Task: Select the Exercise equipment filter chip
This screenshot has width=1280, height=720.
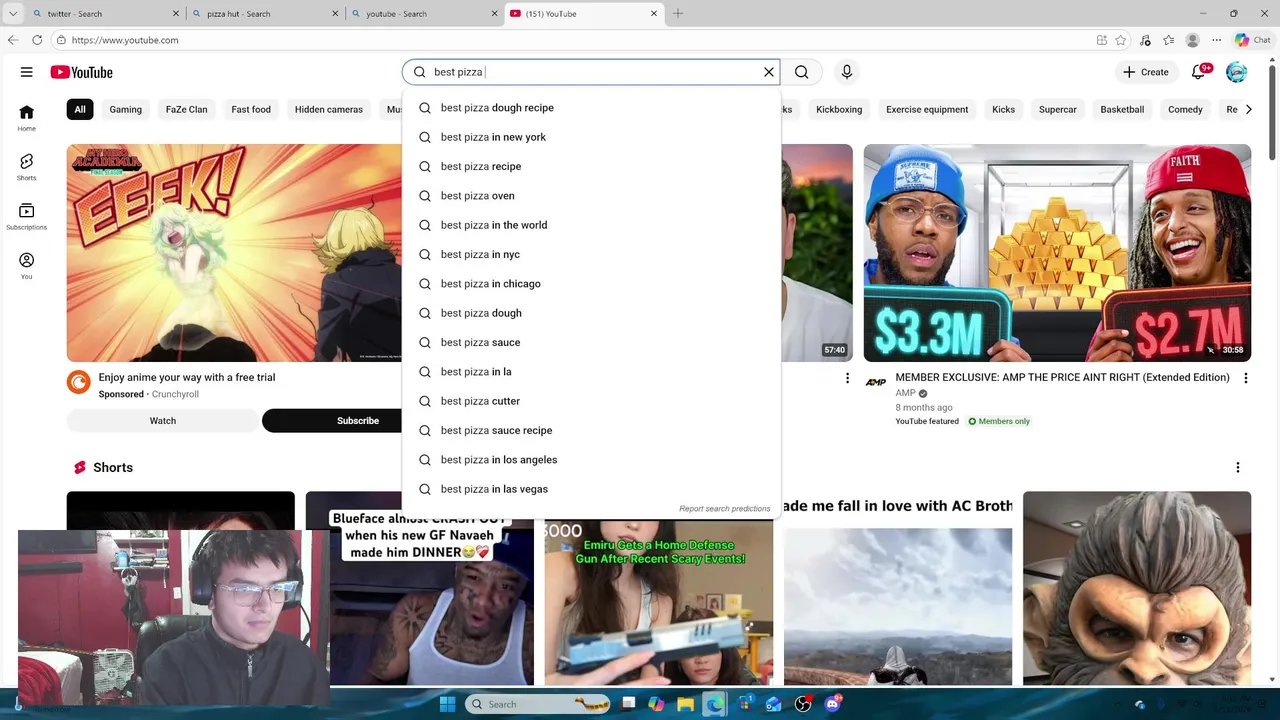Action: (927, 109)
